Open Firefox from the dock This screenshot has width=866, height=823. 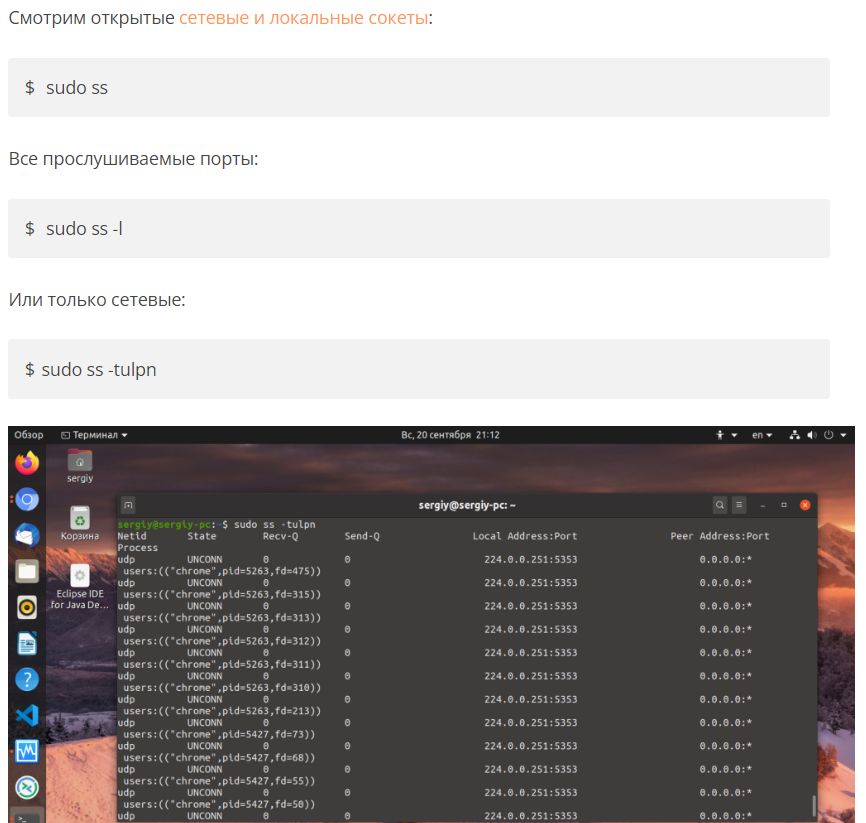(27, 463)
